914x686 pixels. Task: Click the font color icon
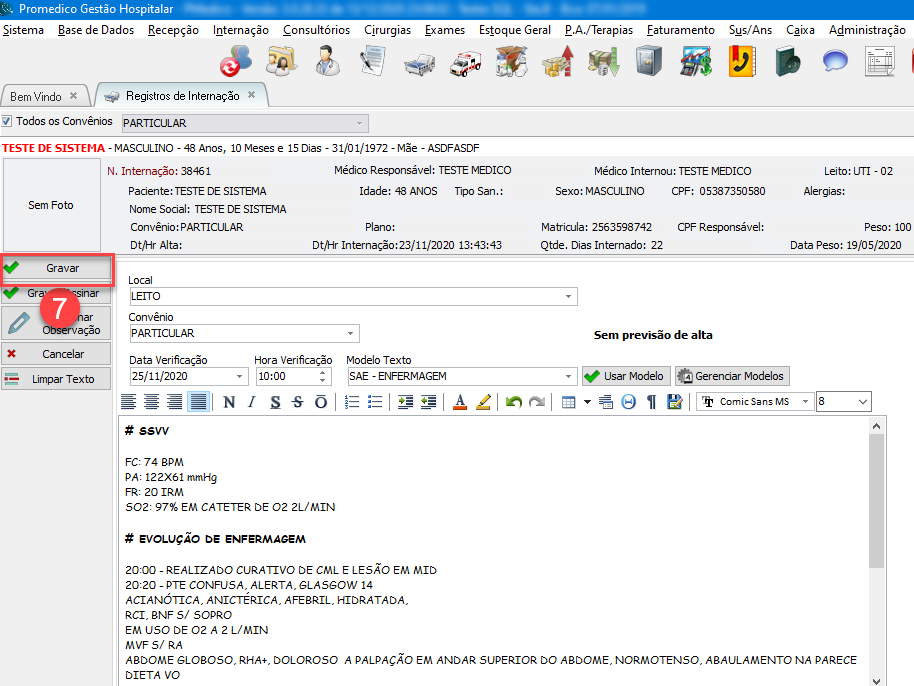tap(460, 402)
